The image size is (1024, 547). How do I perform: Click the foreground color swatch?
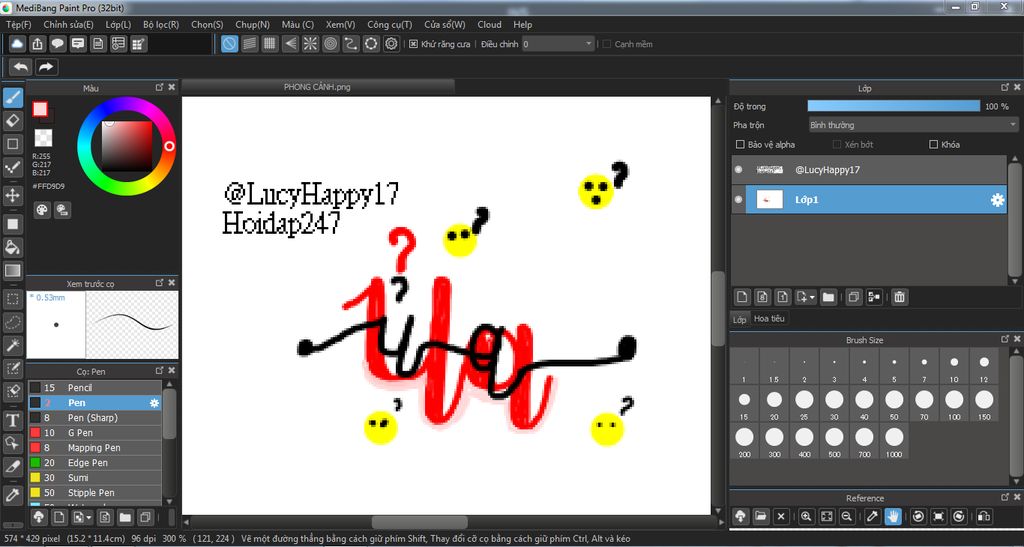40,109
